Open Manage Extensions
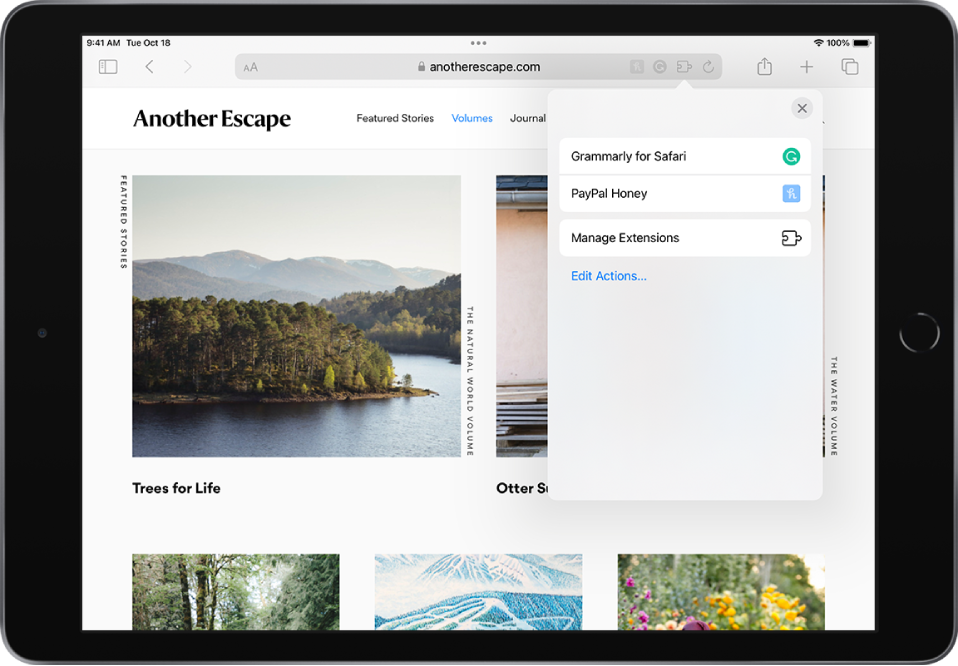This screenshot has height=666, width=958. (x=685, y=238)
